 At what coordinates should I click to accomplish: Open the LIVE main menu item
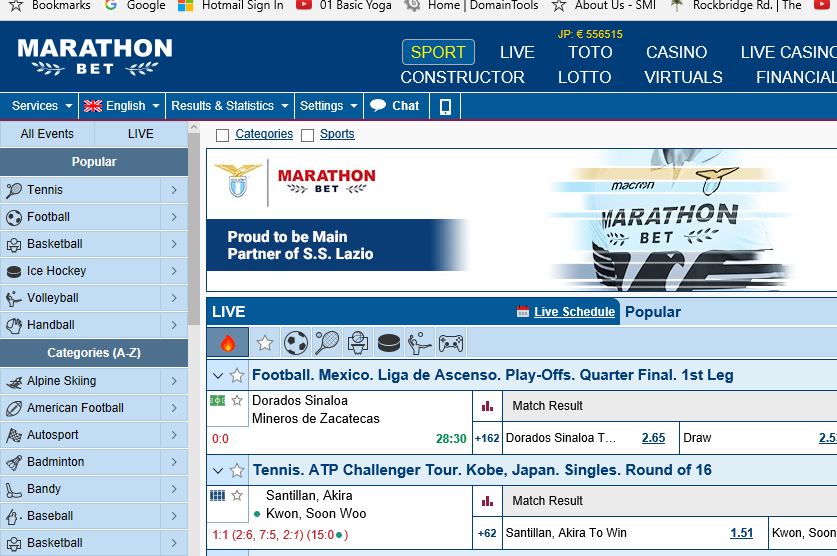point(517,52)
